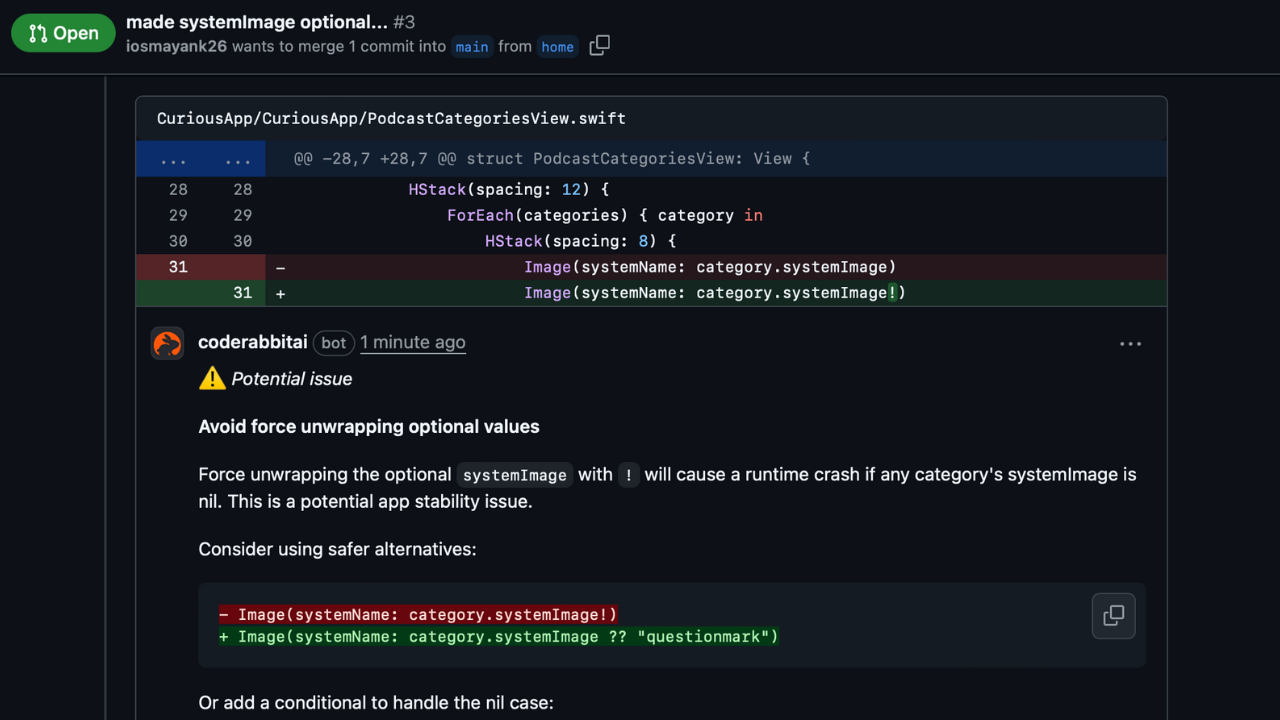Visit the iosmayank26 author profile
The height and width of the screenshot is (720, 1280).
click(176, 47)
